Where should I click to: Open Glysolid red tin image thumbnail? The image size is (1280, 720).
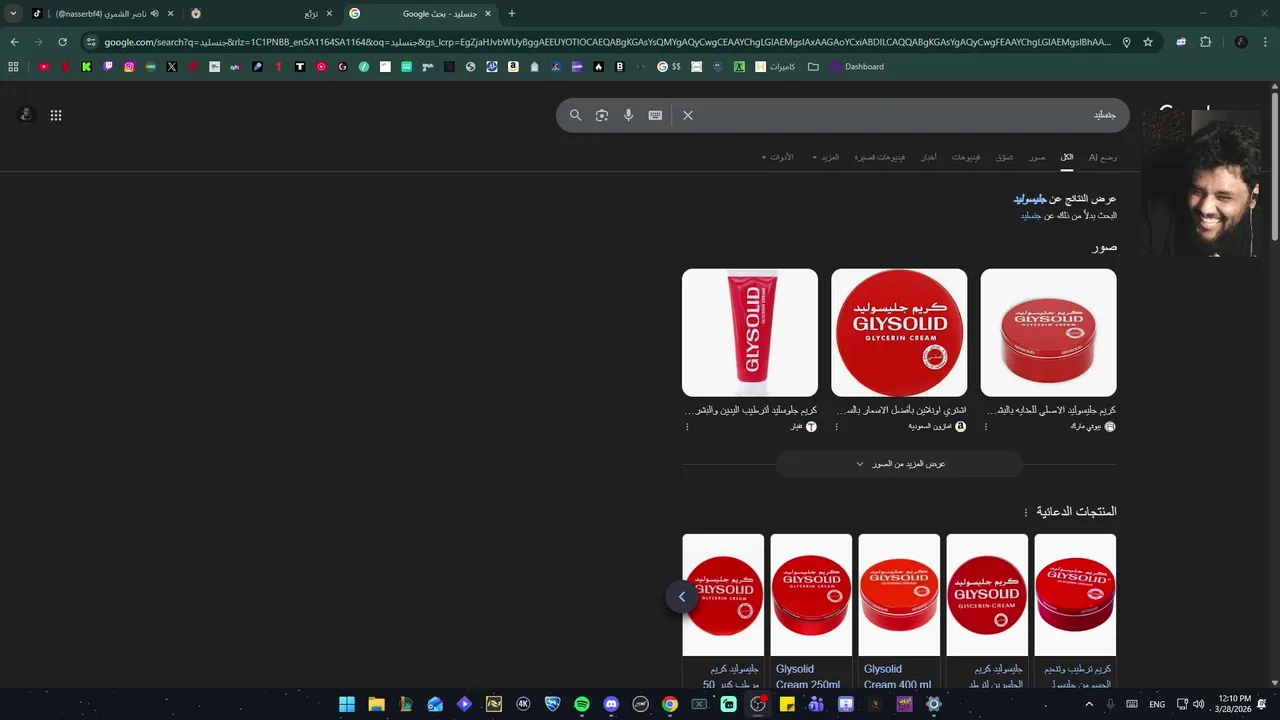(1048, 332)
